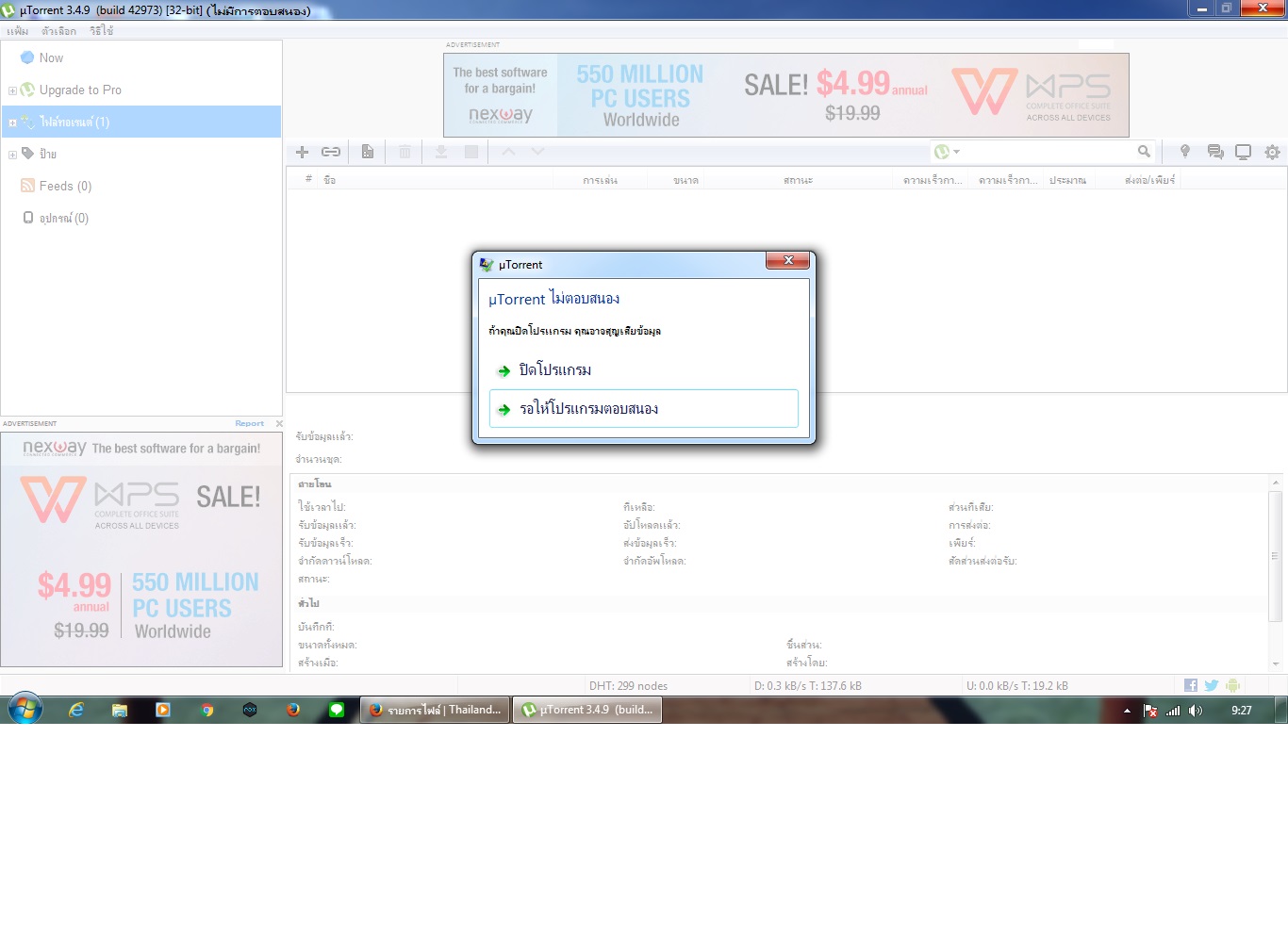Close the sidebar advertisement with X
The height and width of the screenshot is (950, 1288).
point(279,423)
